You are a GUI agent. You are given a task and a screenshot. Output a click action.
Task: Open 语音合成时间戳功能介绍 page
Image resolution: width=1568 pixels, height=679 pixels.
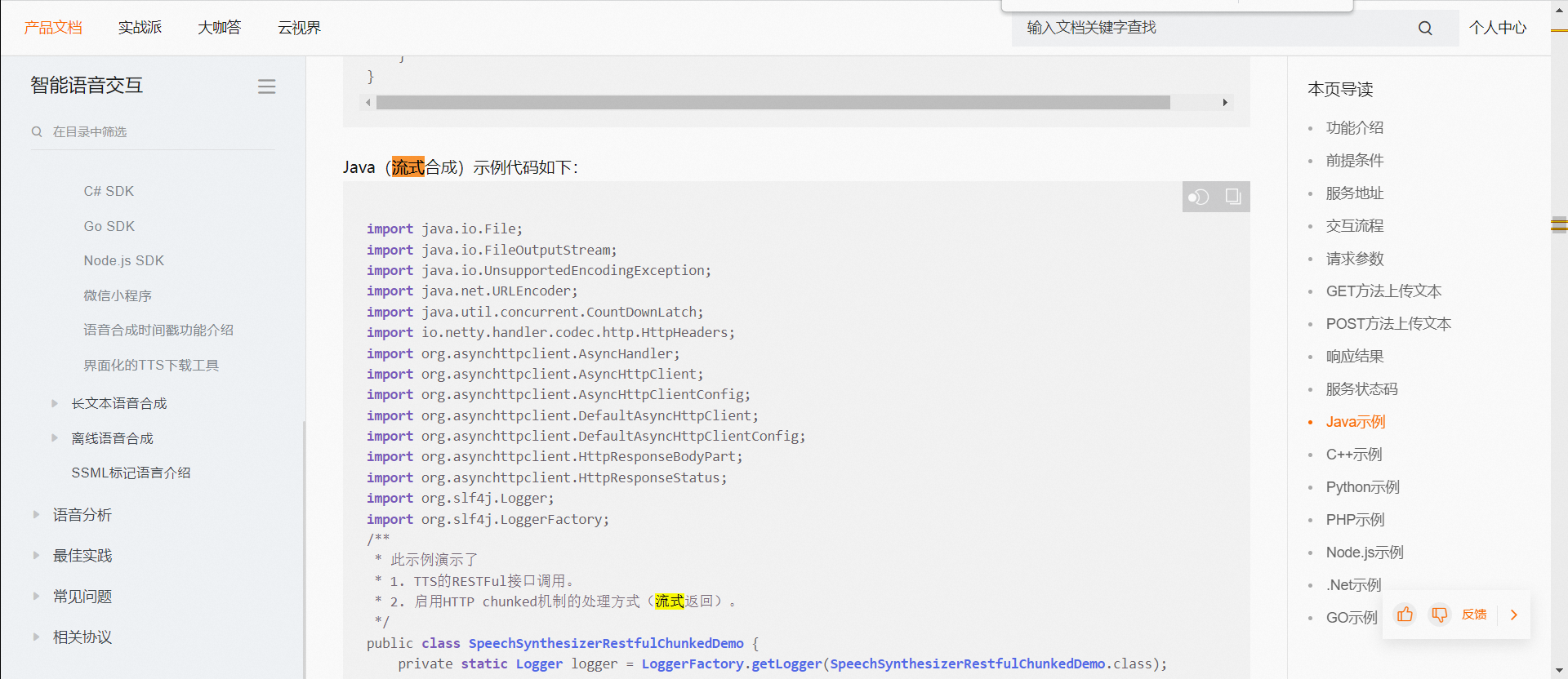pyautogui.click(x=158, y=330)
